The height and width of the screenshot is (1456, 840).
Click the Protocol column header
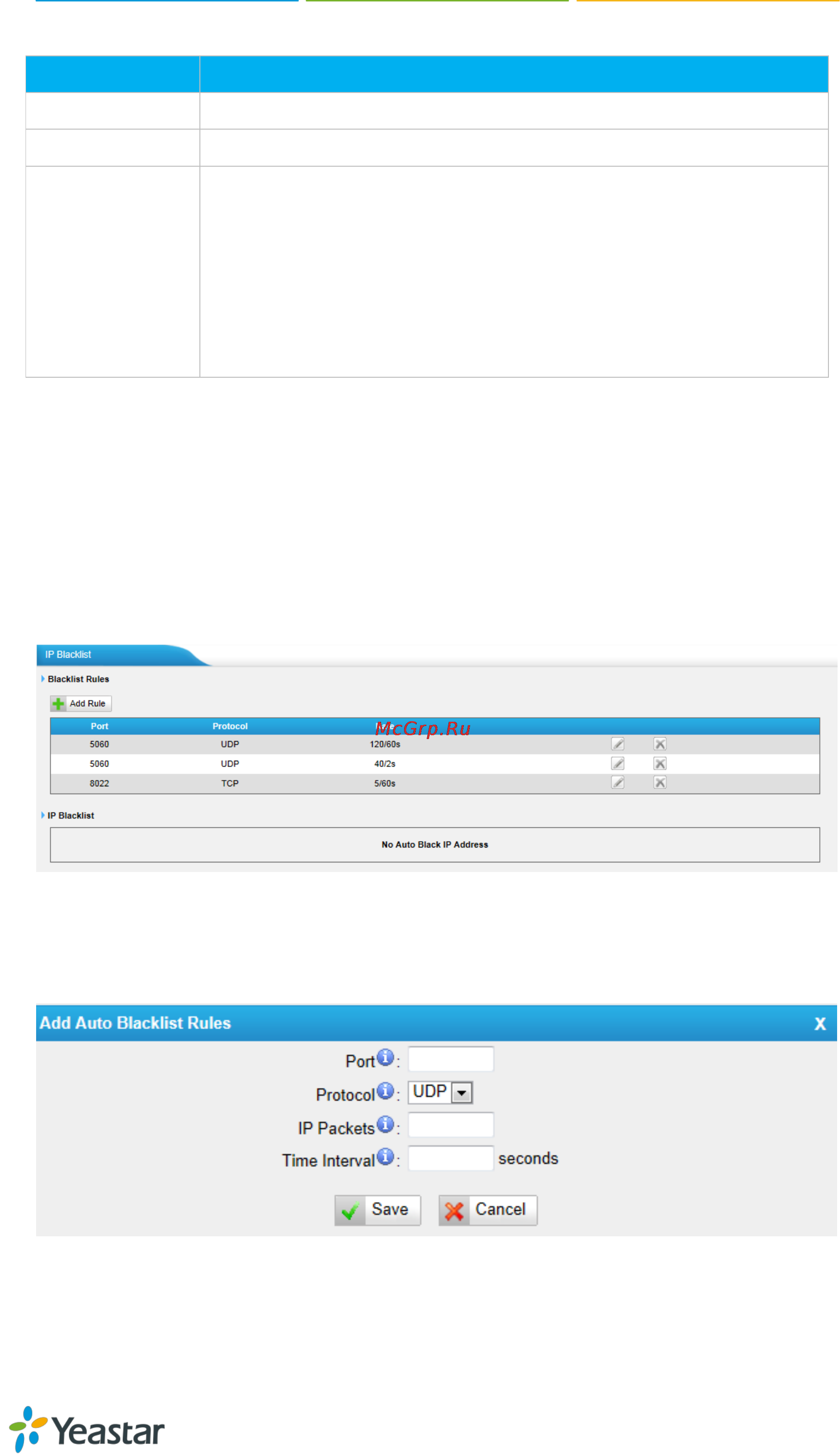point(230,726)
